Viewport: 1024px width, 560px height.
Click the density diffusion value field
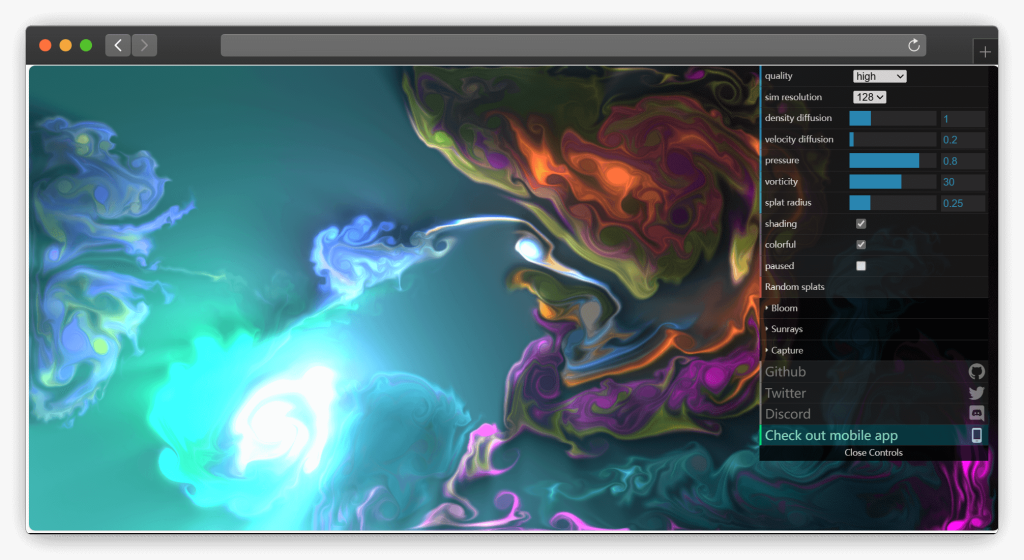[x=963, y=119]
